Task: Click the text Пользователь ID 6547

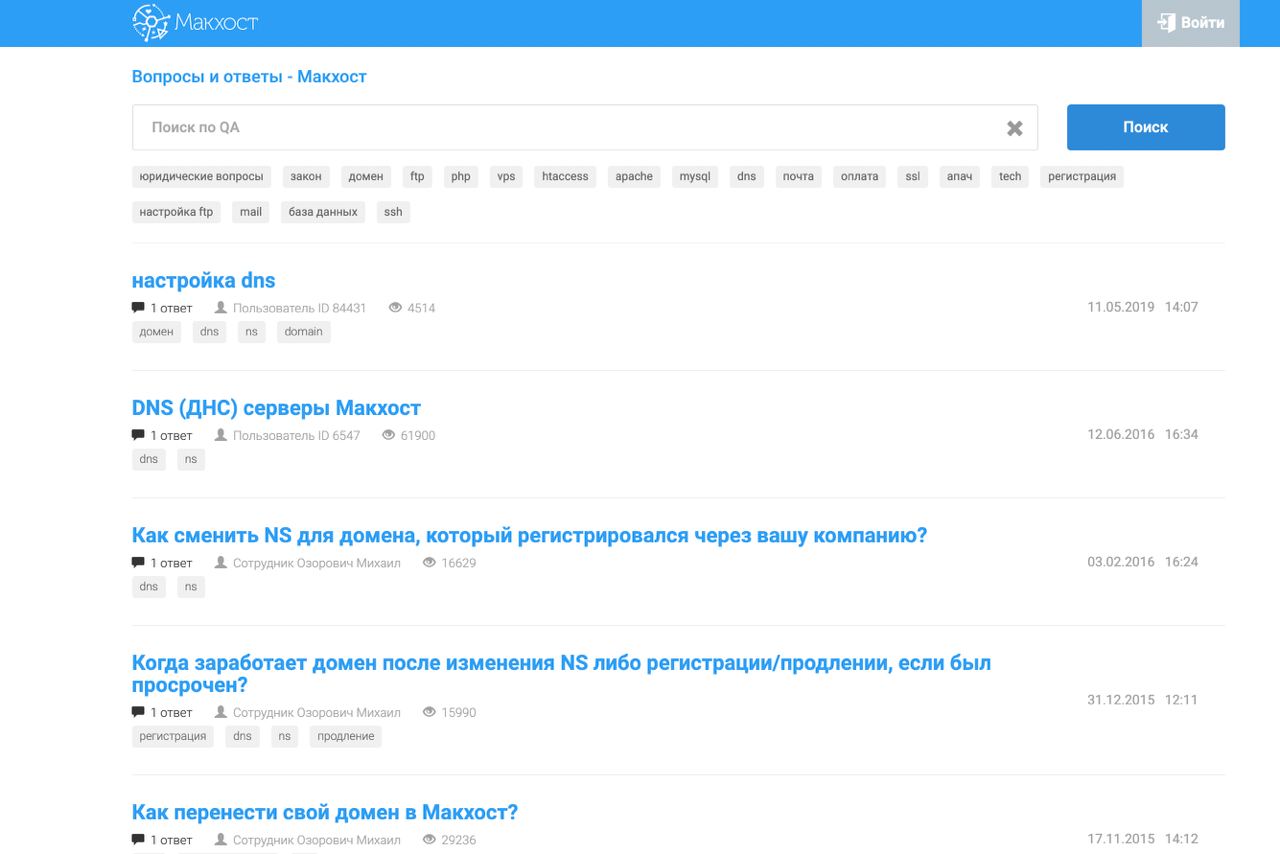Action: pos(296,436)
